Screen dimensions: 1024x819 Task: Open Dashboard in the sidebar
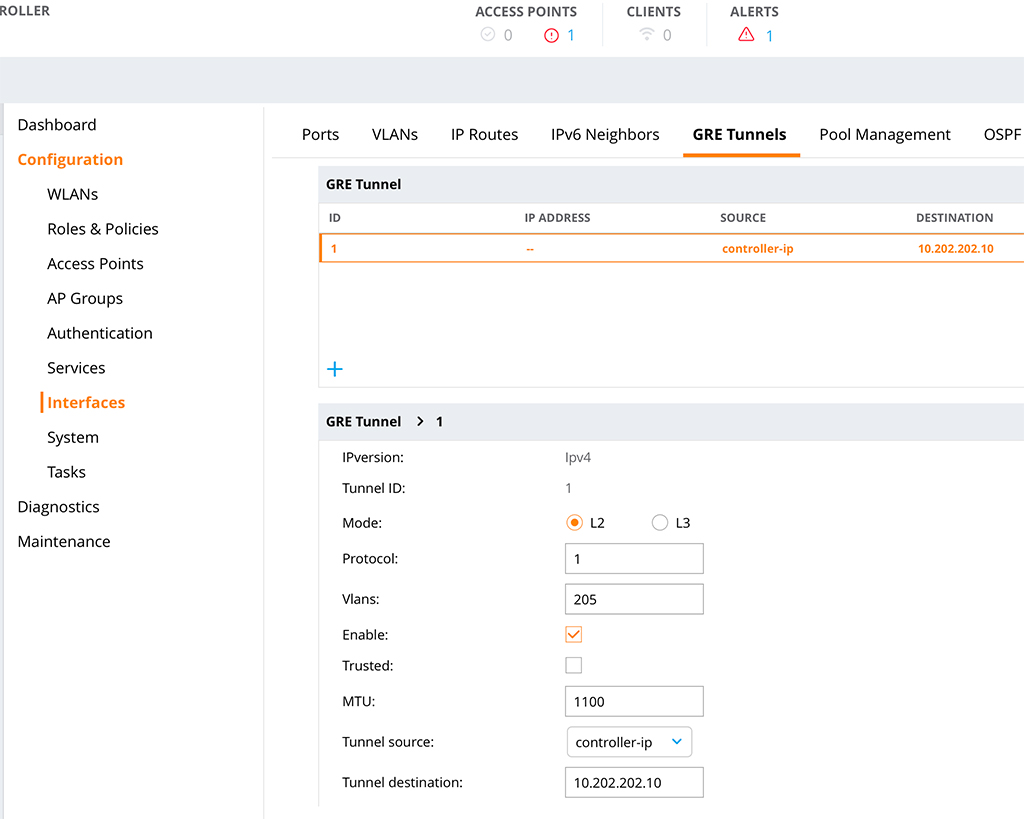pyautogui.click(x=57, y=125)
